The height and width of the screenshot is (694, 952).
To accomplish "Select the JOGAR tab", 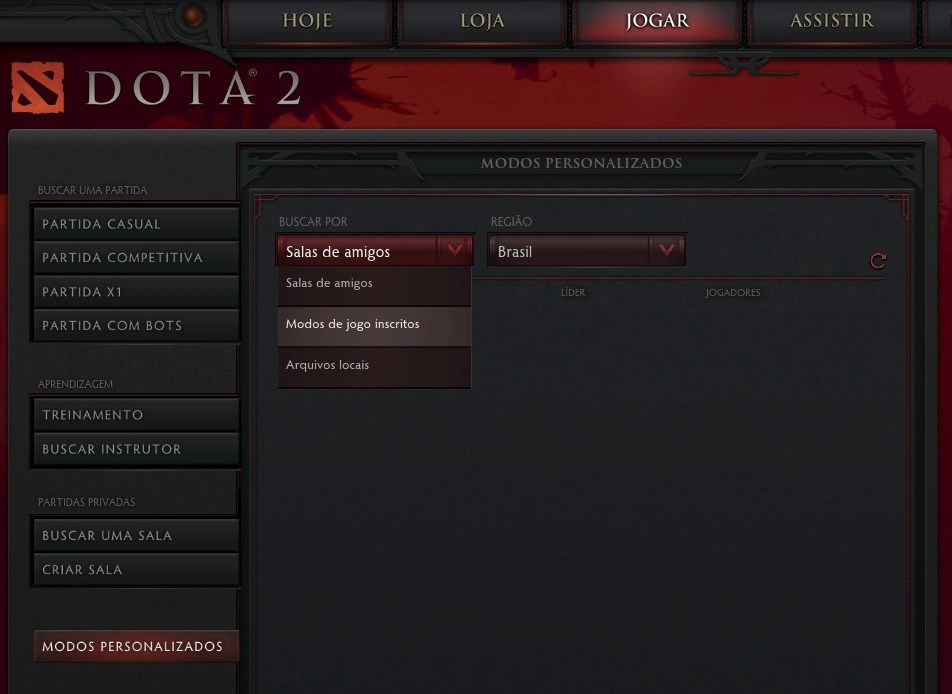I will pyautogui.click(x=657, y=22).
